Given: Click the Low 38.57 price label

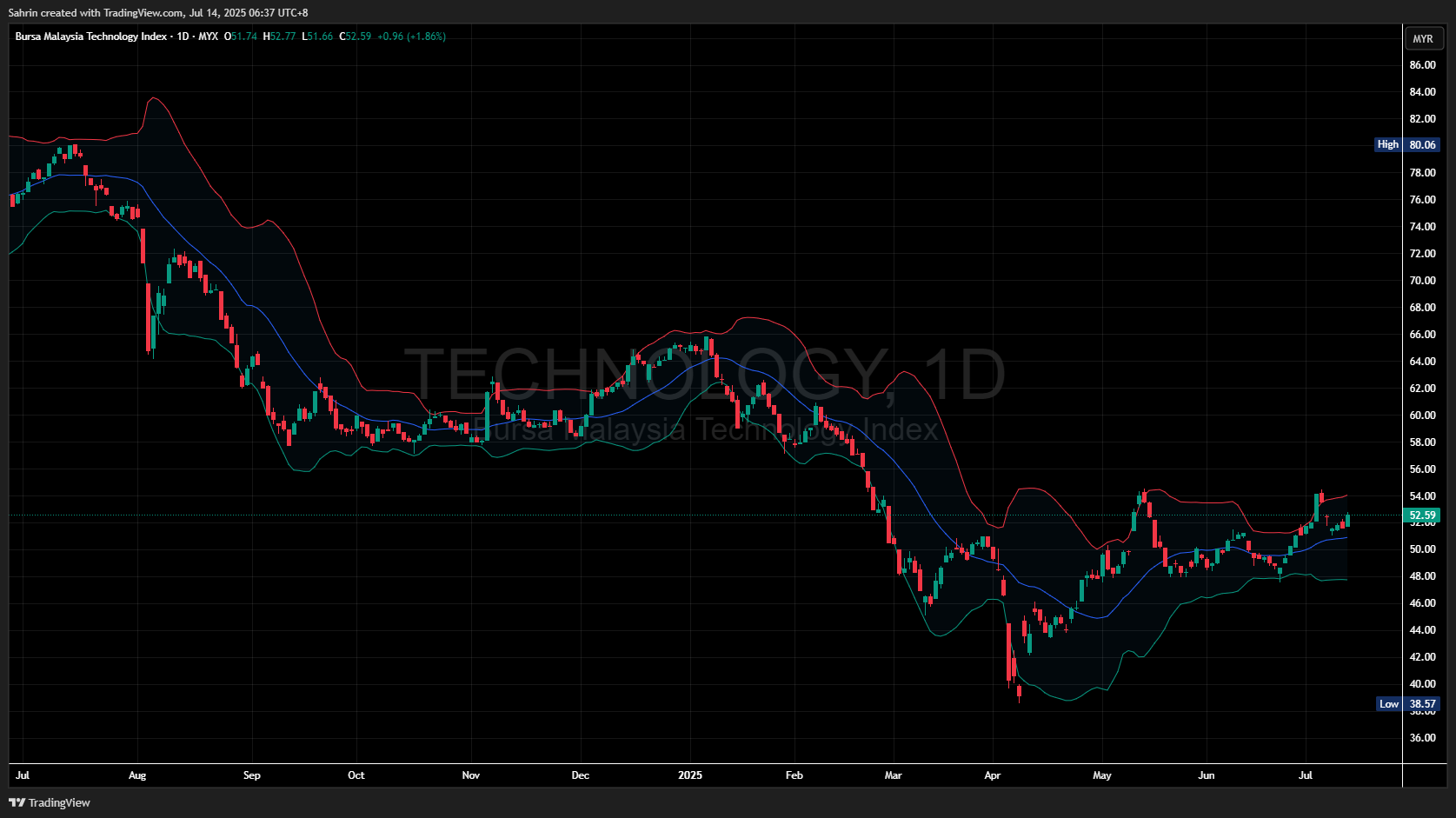Looking at the screenshot, I should point(1409,704).
